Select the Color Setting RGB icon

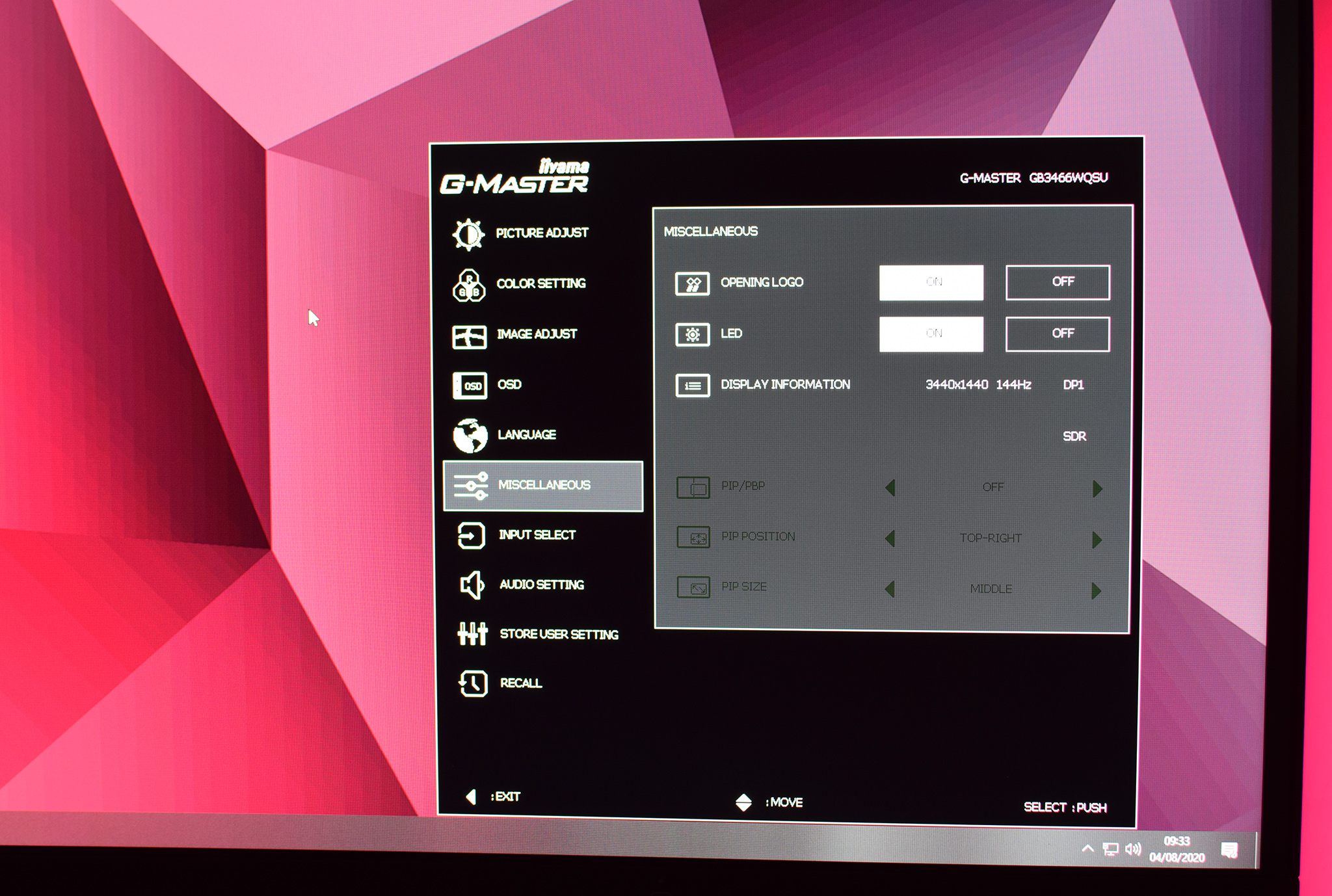(468, 285)
